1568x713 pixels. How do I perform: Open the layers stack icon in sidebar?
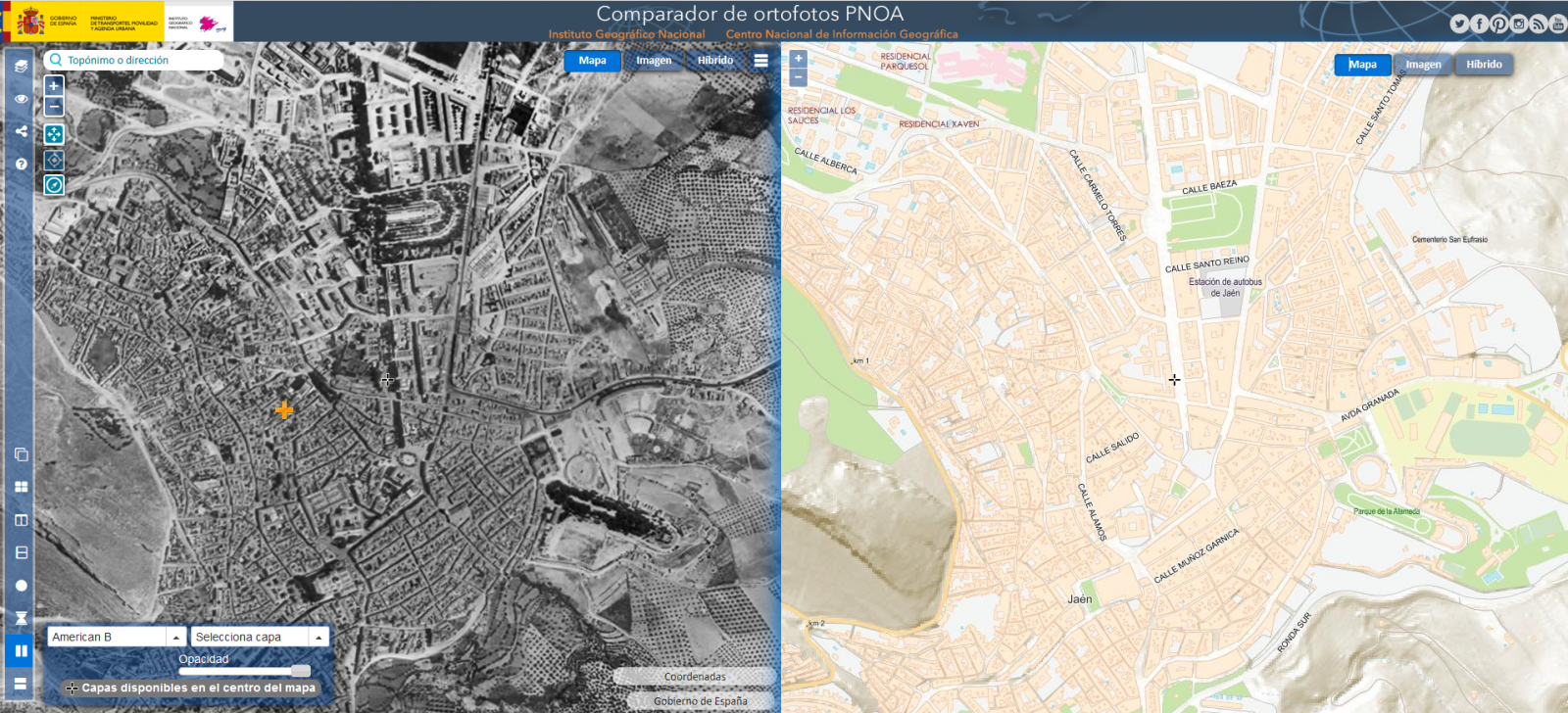tap(21, 67)
